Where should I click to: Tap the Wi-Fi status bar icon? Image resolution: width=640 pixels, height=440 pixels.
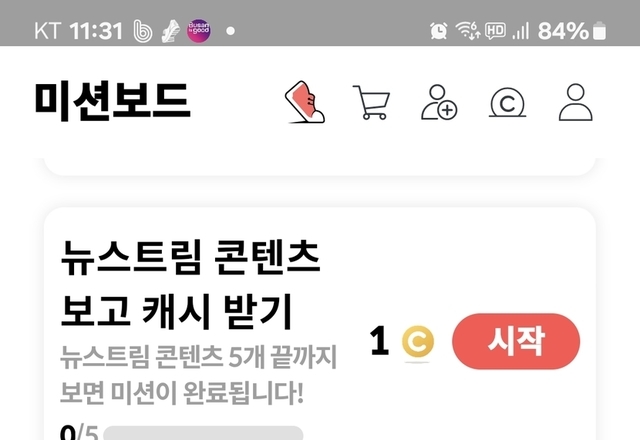467,31
